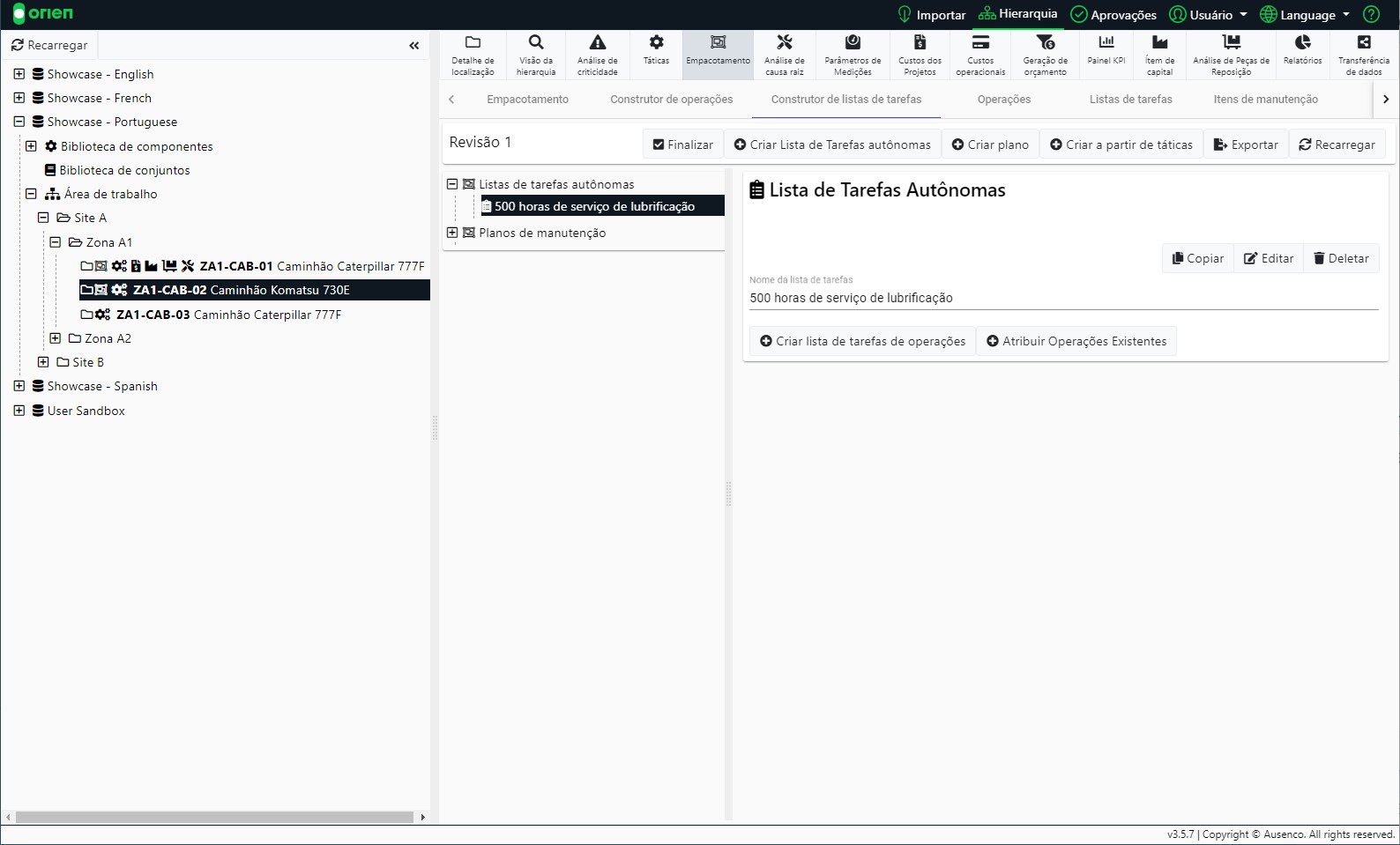Collapse Área de trabalho node
This screenshot has height=845, width=1400.
point(31,194)
